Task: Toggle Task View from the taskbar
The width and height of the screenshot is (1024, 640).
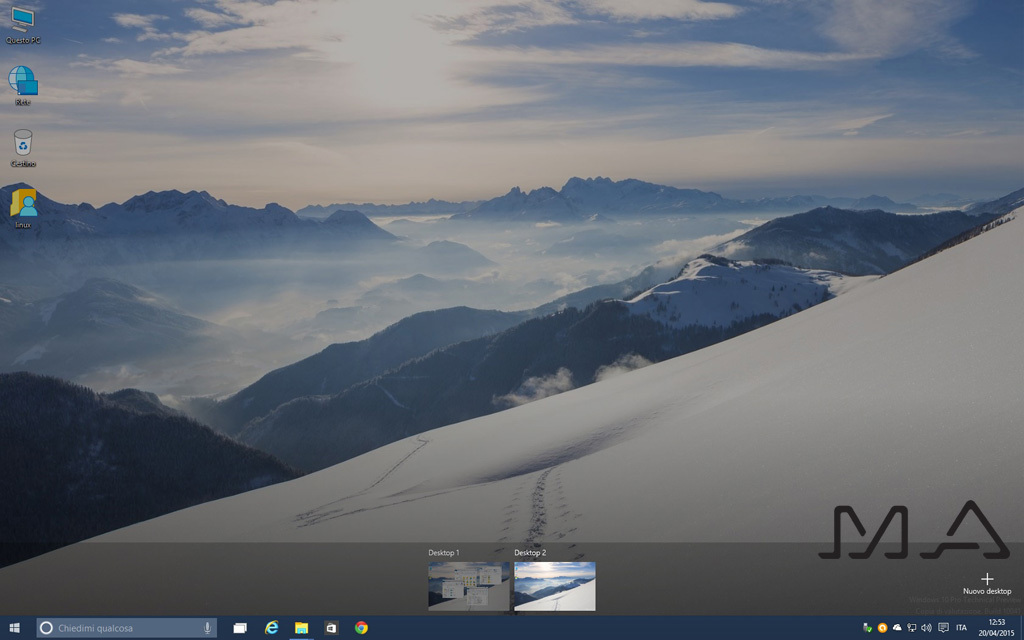Action: [x=240, y=628]
